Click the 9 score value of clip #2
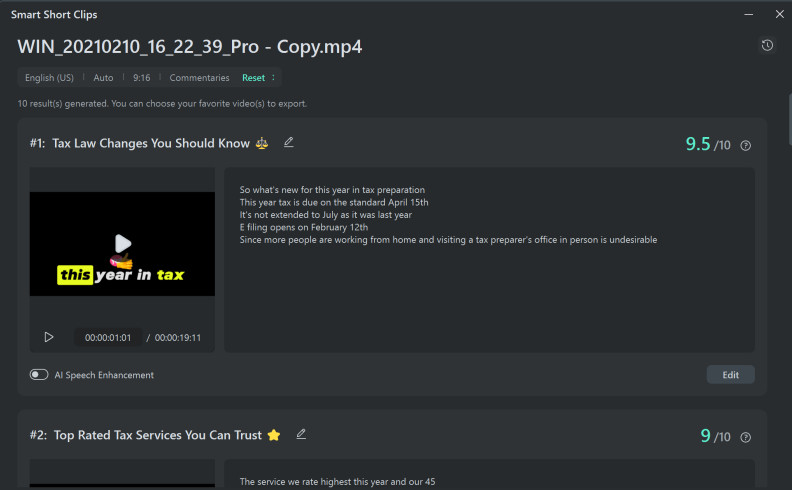Viewport: 792px width, 490px height. [x=705, y=435]
